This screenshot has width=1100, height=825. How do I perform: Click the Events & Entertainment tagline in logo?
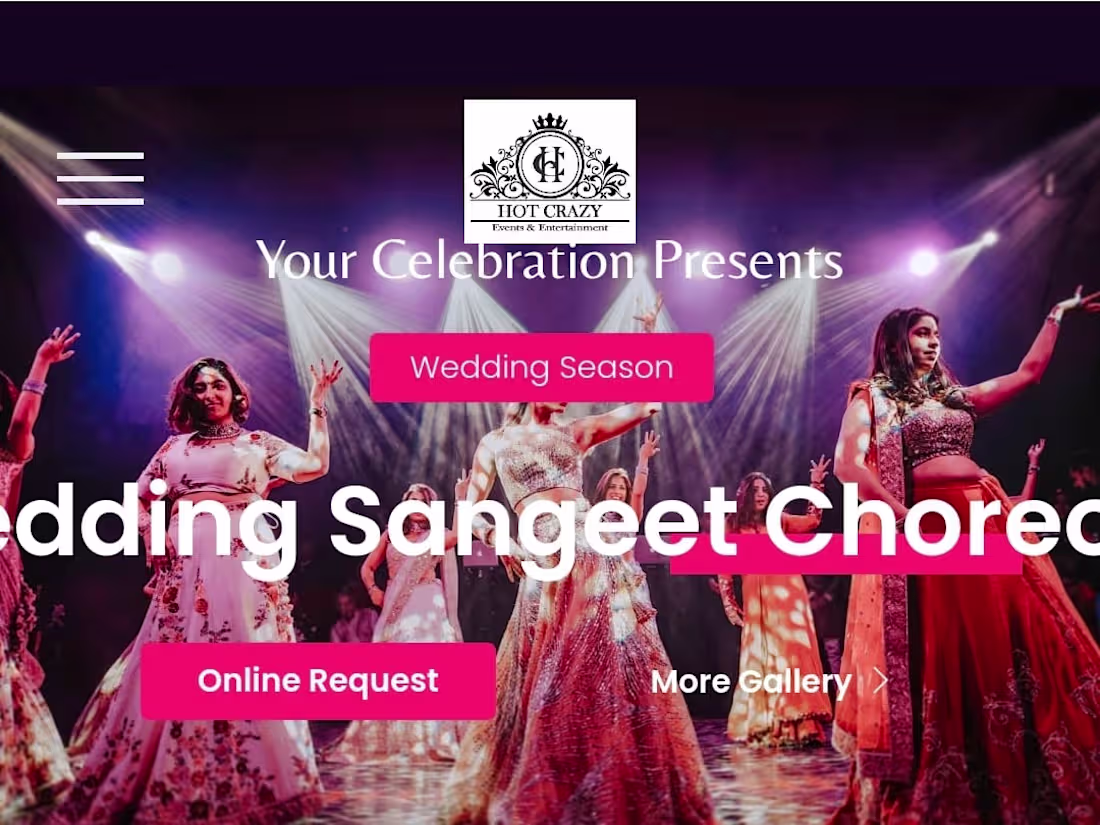pyautogui.click(x=549, y=227)
